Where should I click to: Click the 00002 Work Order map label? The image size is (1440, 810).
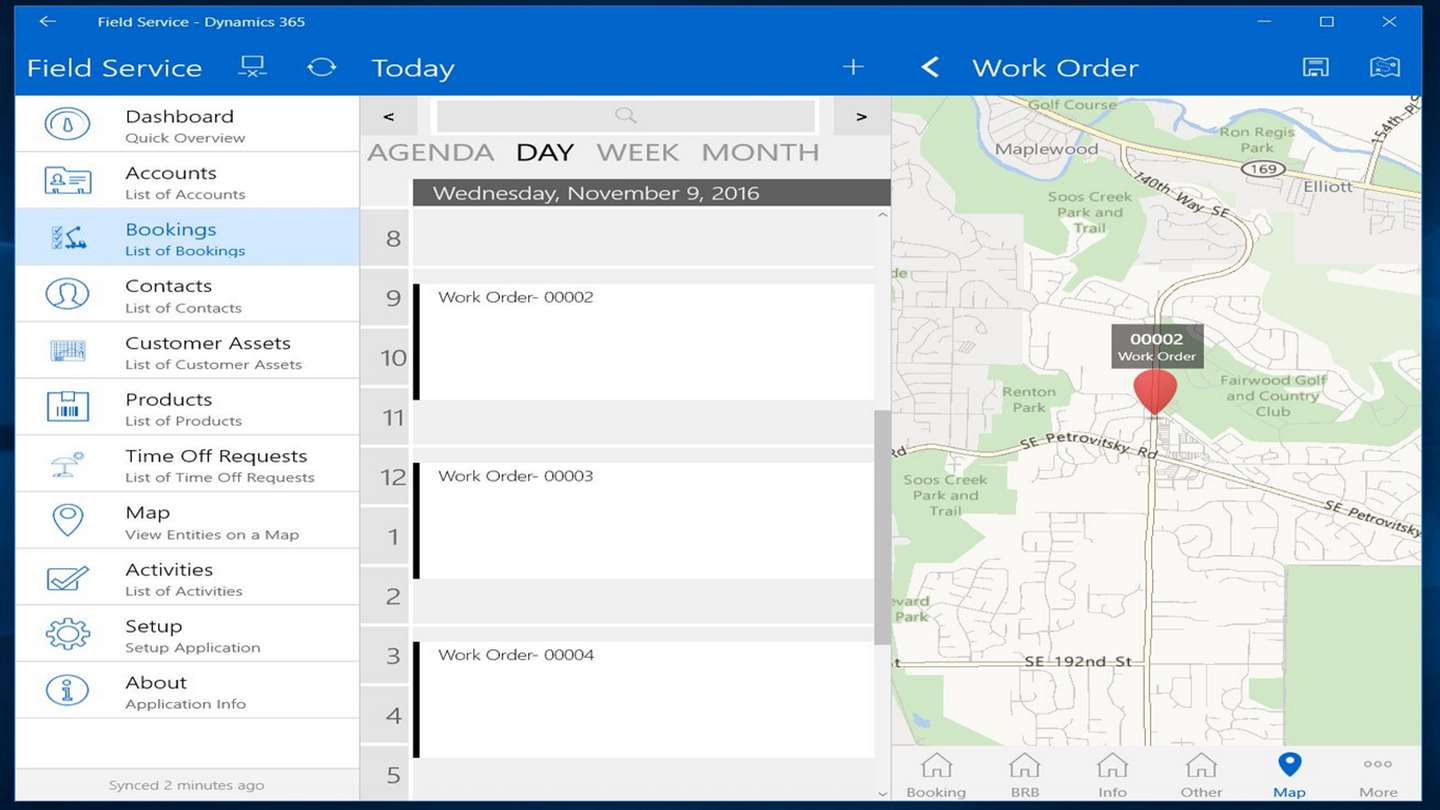[1157, 346]
